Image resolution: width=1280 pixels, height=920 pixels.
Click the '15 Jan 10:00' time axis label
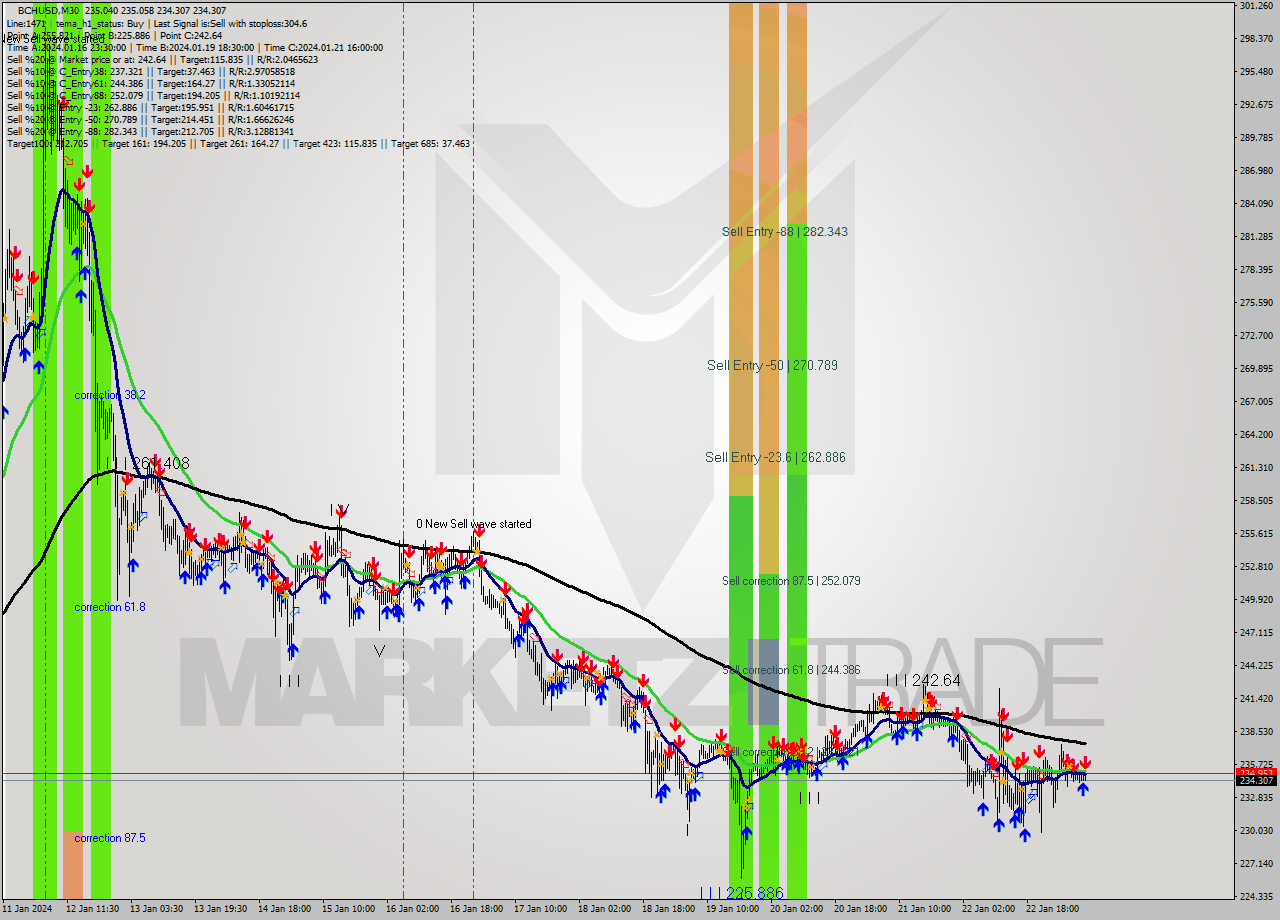(x=348, y=909)
